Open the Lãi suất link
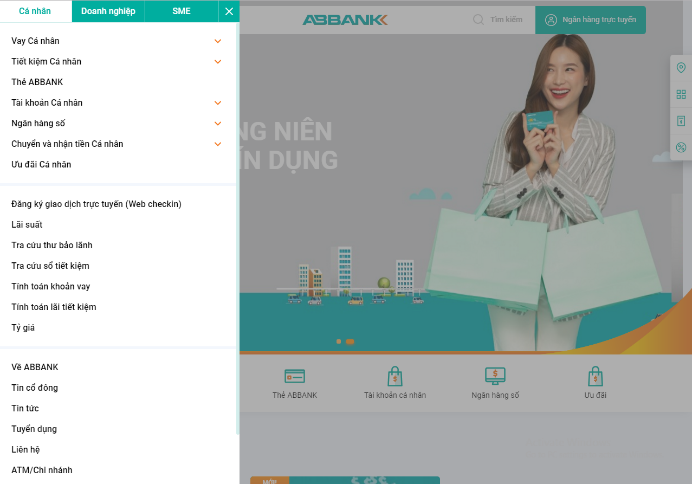The height and width of the screenshot is (484, 692). pyautogui.click(x=27, y=225)
